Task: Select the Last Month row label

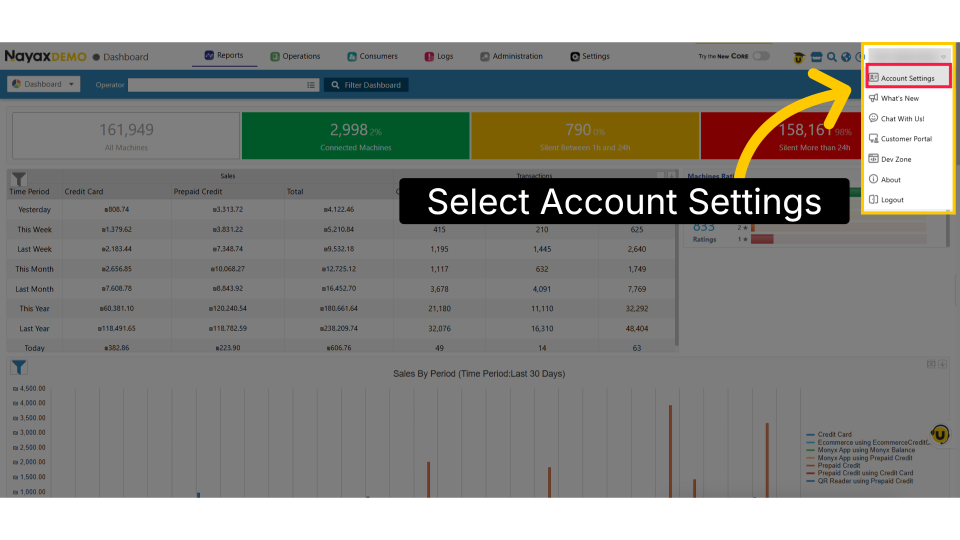Action: pos(34,289)
